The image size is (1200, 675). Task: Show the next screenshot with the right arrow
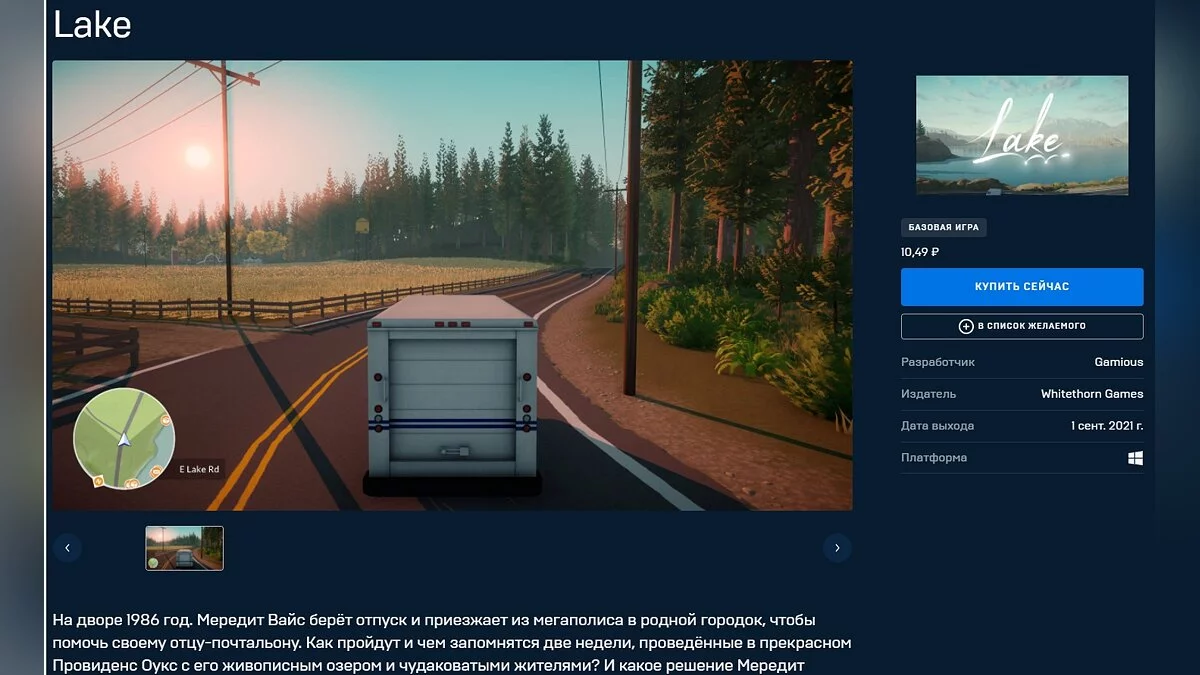pos(837,548)
